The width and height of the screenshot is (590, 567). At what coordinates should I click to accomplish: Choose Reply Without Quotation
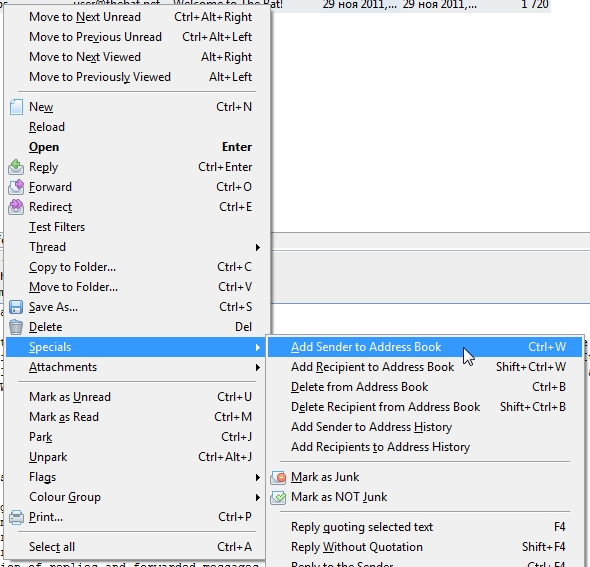(x=425, y=547)
